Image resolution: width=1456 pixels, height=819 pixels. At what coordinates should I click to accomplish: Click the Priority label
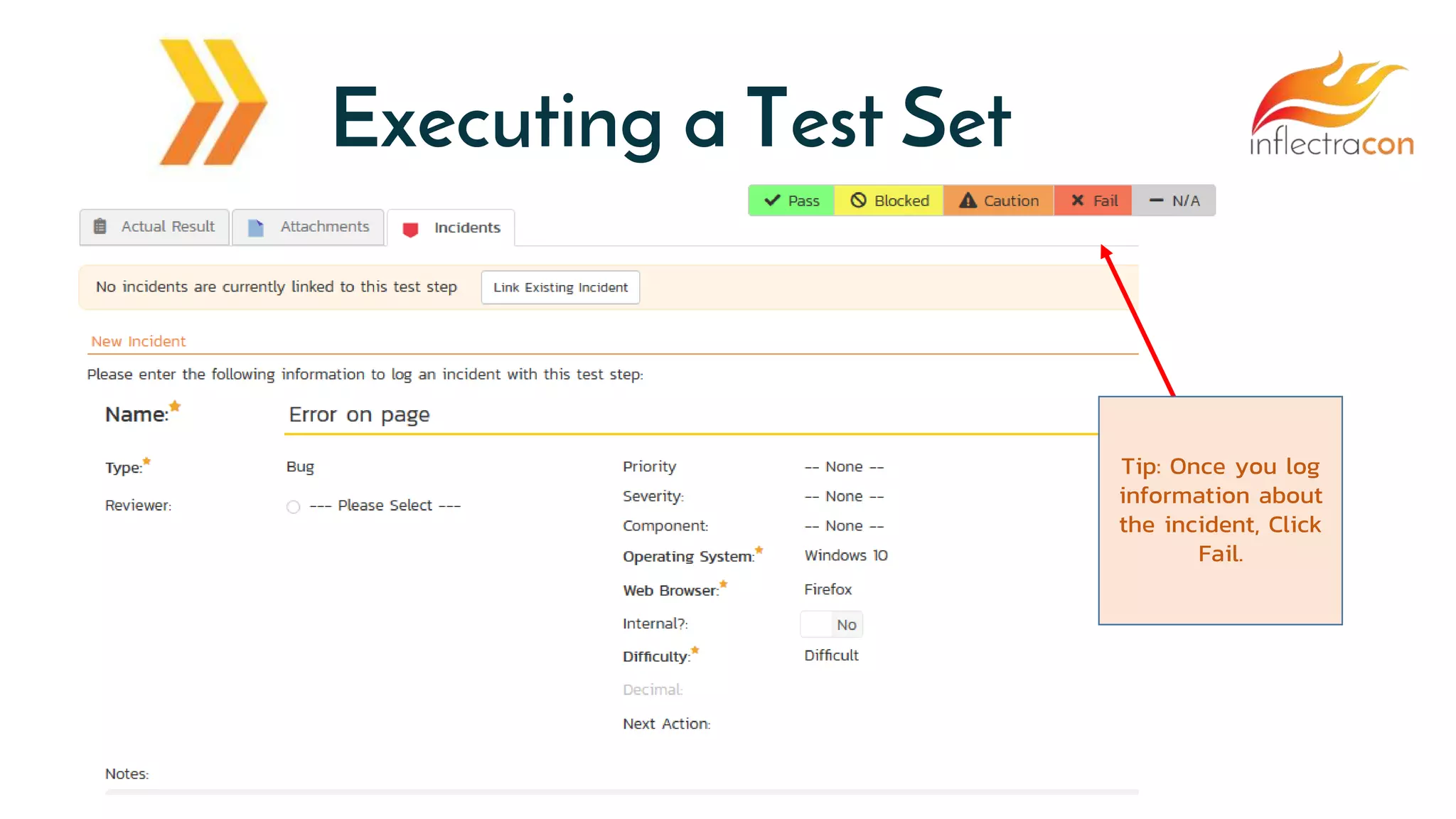649,466
